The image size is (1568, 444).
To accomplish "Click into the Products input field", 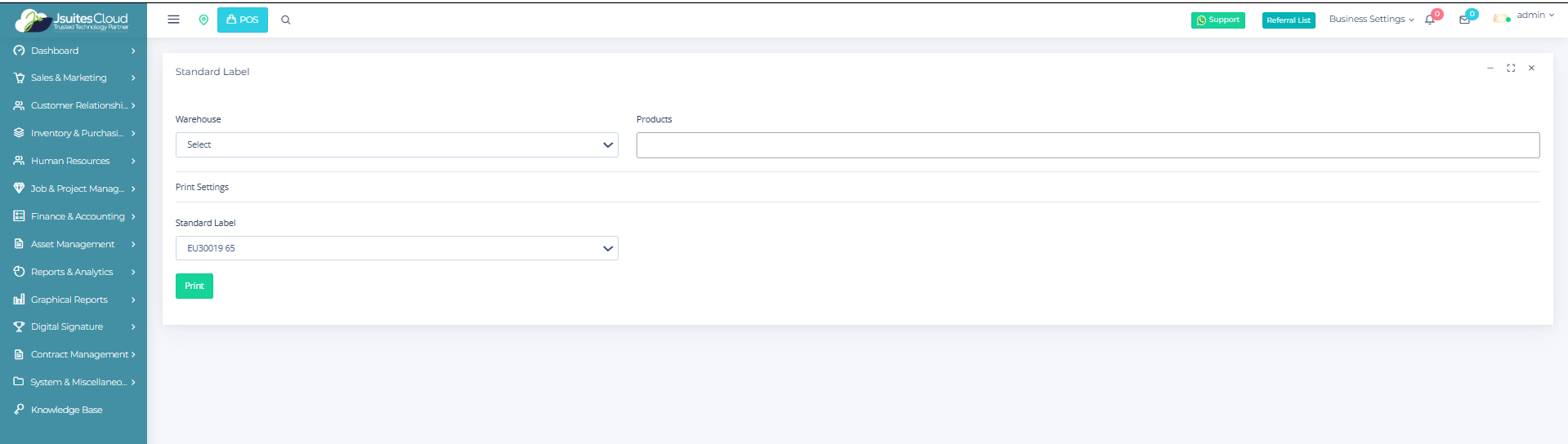I will [1088, 145].
